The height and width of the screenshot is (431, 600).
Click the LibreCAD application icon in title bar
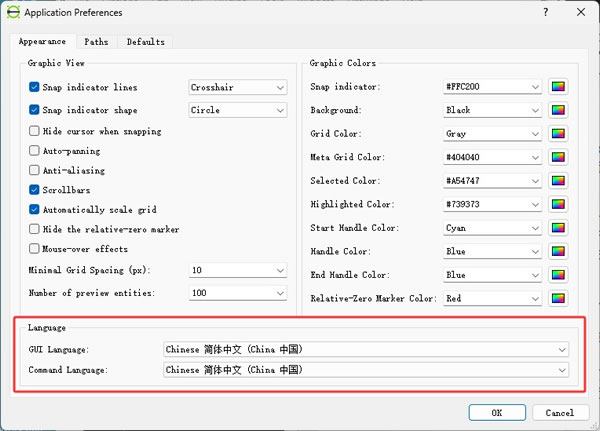(x=13, y=12)
